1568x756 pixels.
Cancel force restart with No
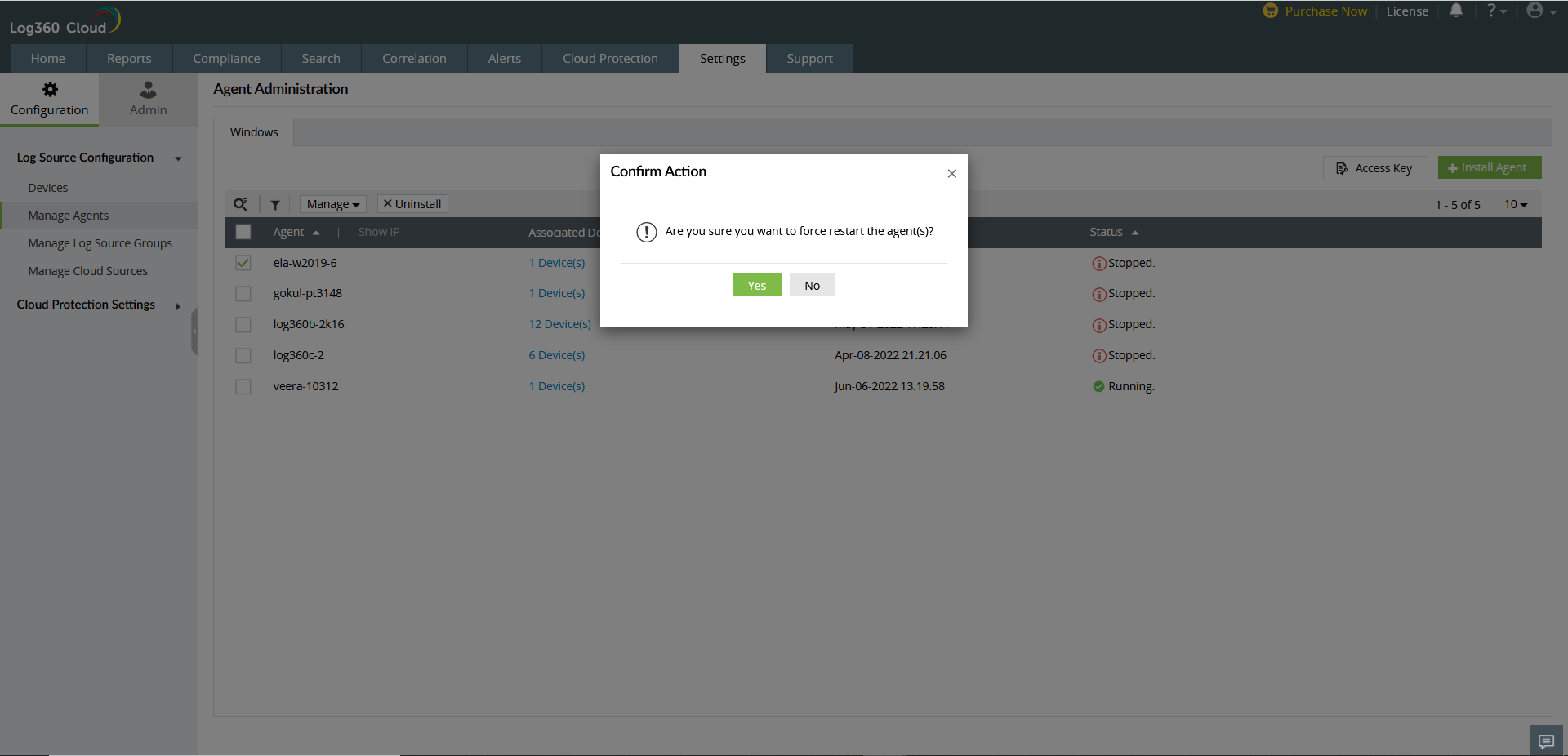click(x=813, y=285)
